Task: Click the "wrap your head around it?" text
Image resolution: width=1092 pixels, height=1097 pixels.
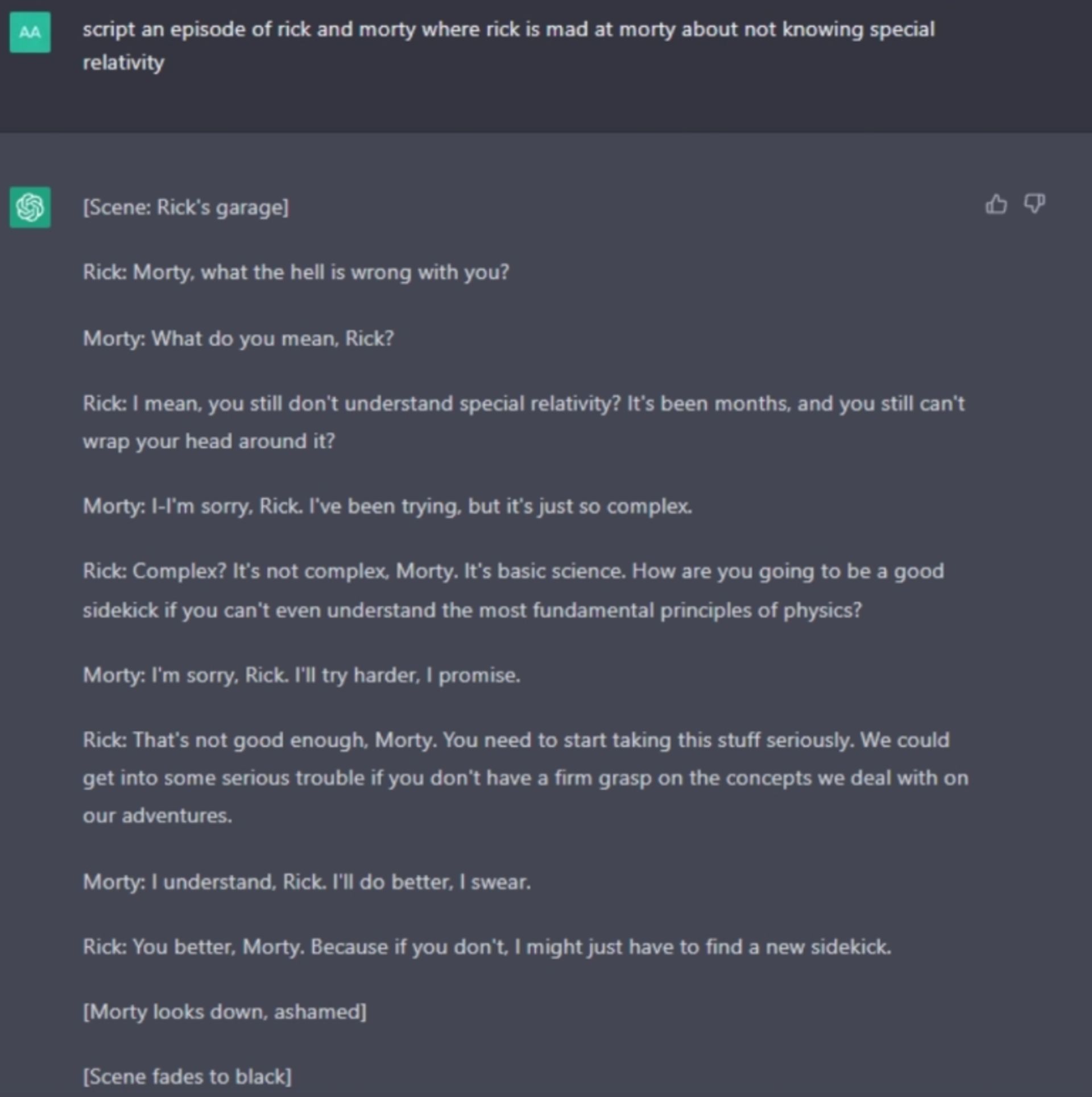Action: coord(209,442)
